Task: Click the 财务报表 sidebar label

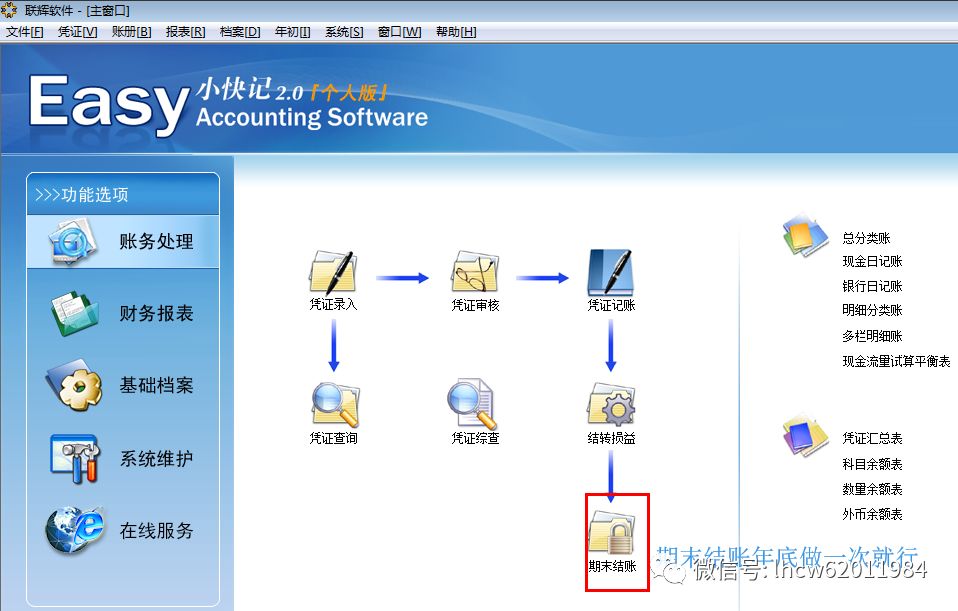Action: 156,313
